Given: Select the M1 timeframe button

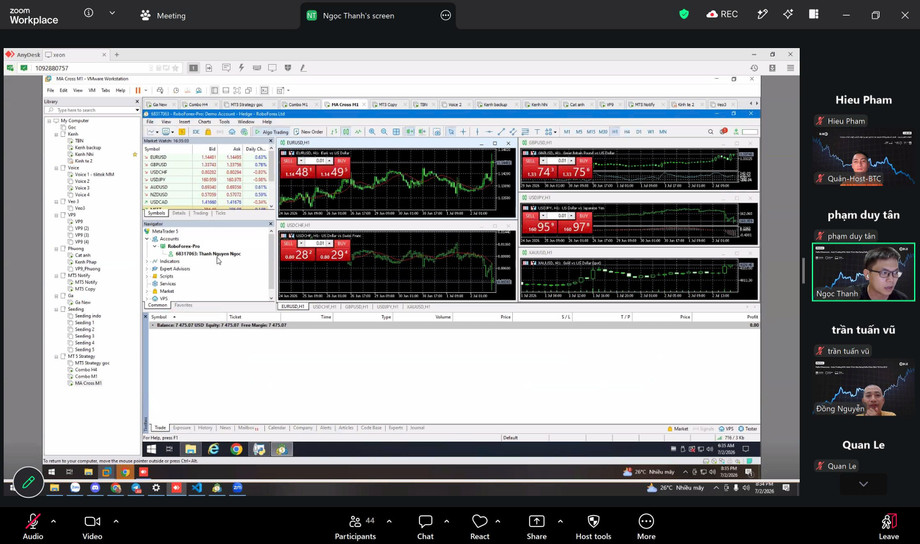Looking at the screenshot, I should click(x=567, y=132).
